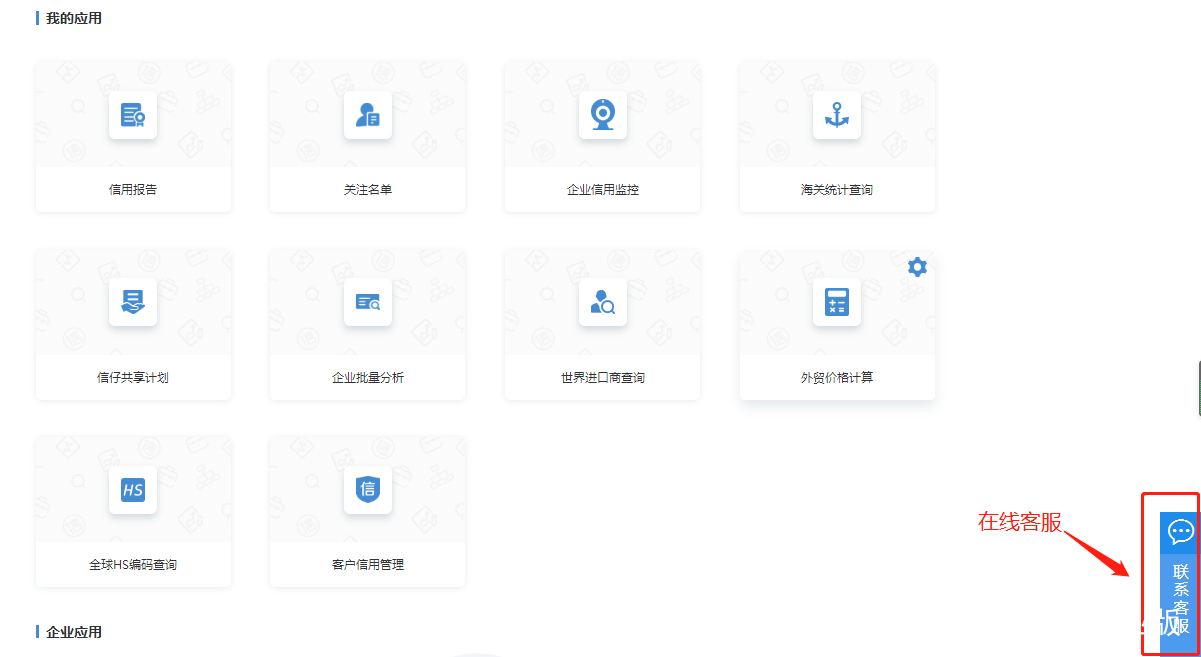Viewport: 1201px width, 657px height.
Task: Click the 企业批量分析 search-list icon
Action: click(x=367, y=301)
